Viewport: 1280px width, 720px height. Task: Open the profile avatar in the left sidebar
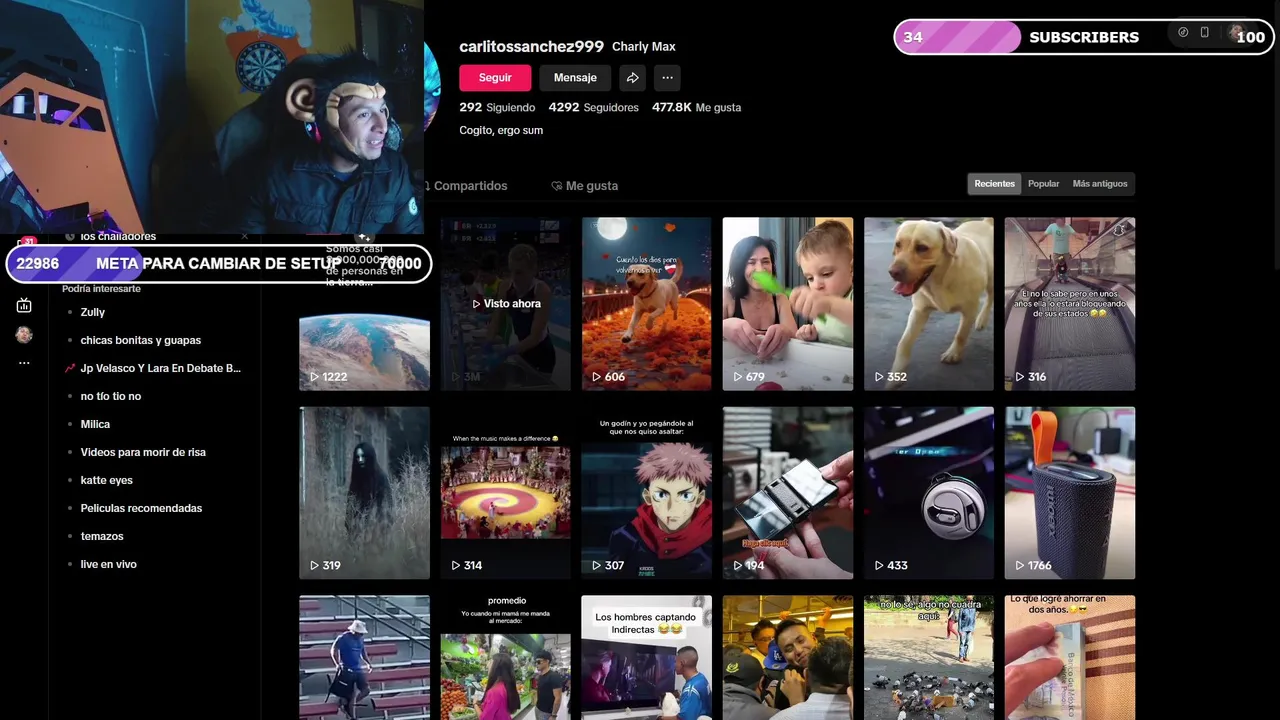pyautogui.click(x=24, y=335)
